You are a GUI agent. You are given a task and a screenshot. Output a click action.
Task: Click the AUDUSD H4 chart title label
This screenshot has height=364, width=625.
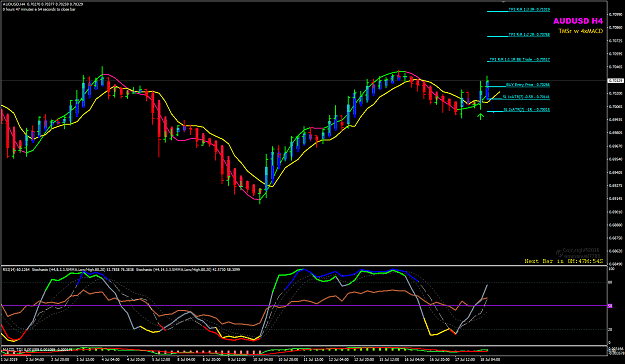[578, 22]
